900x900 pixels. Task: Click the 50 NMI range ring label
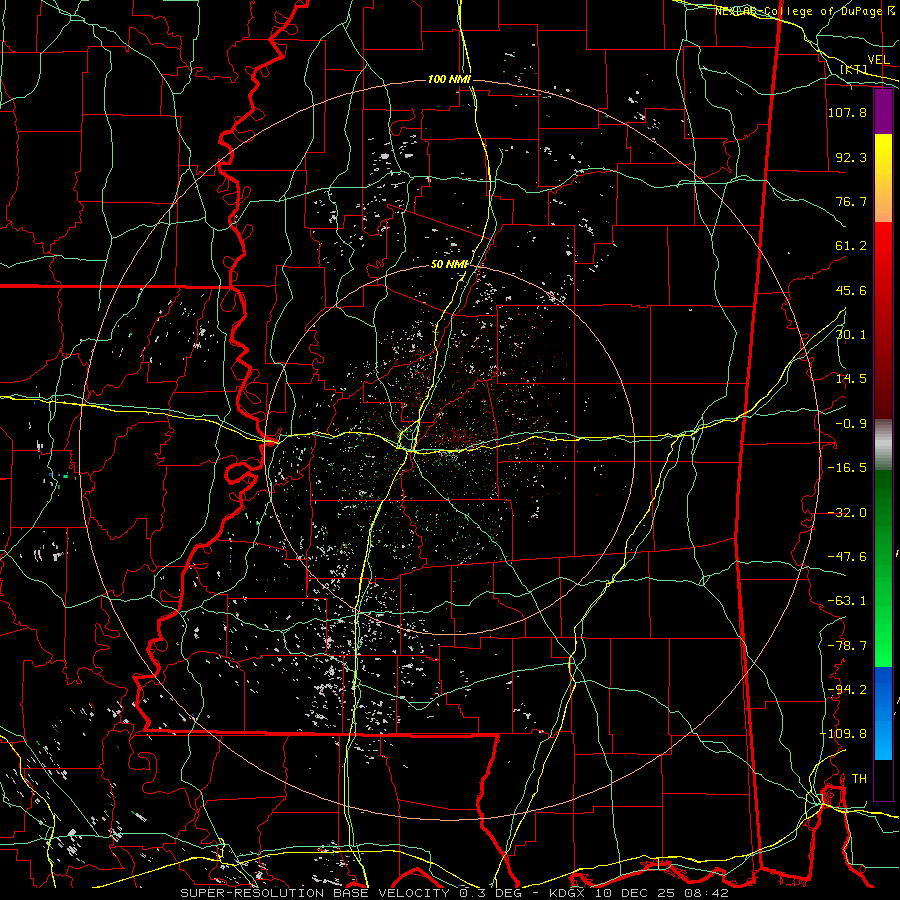pyautogui.click(x=449, y=265)
